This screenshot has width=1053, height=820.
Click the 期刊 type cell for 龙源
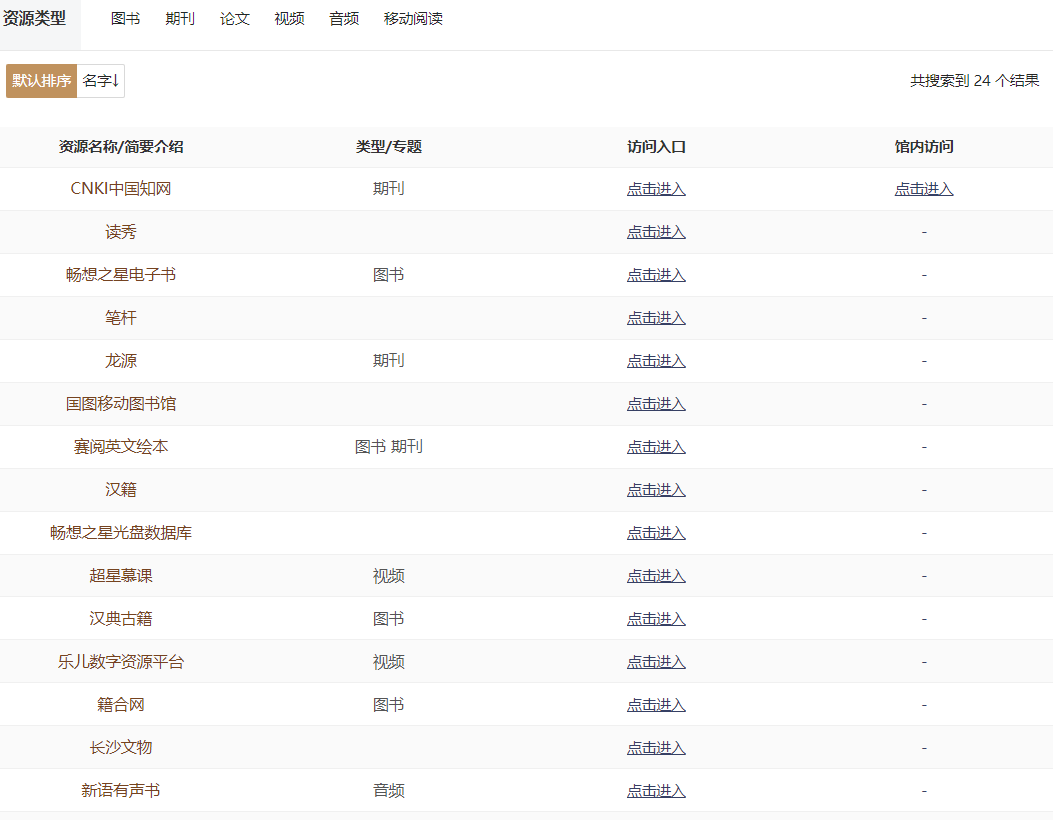pos(389,361)
